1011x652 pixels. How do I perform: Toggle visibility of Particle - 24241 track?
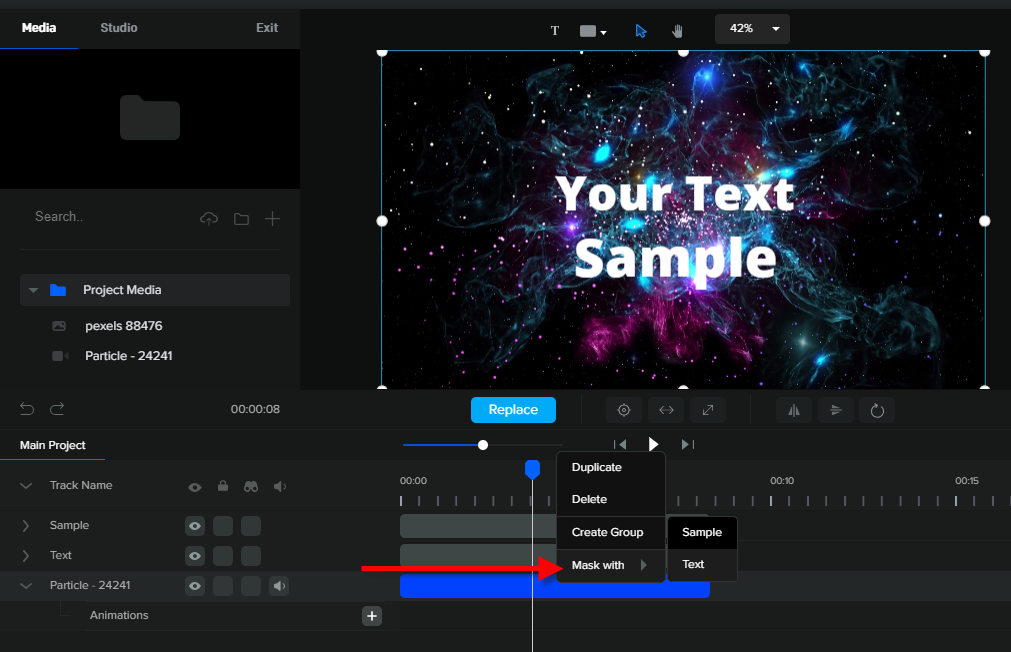pos(195,586)
